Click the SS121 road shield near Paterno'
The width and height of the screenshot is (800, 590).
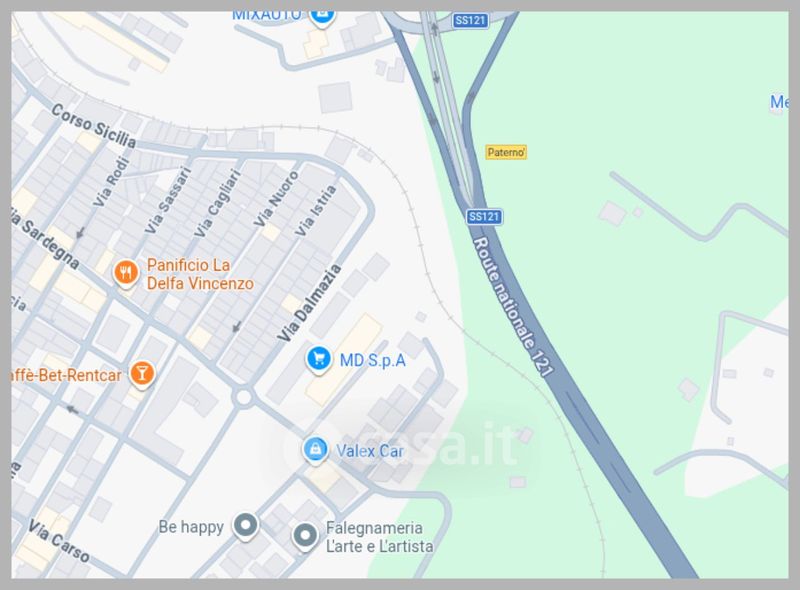pos(484,216)
